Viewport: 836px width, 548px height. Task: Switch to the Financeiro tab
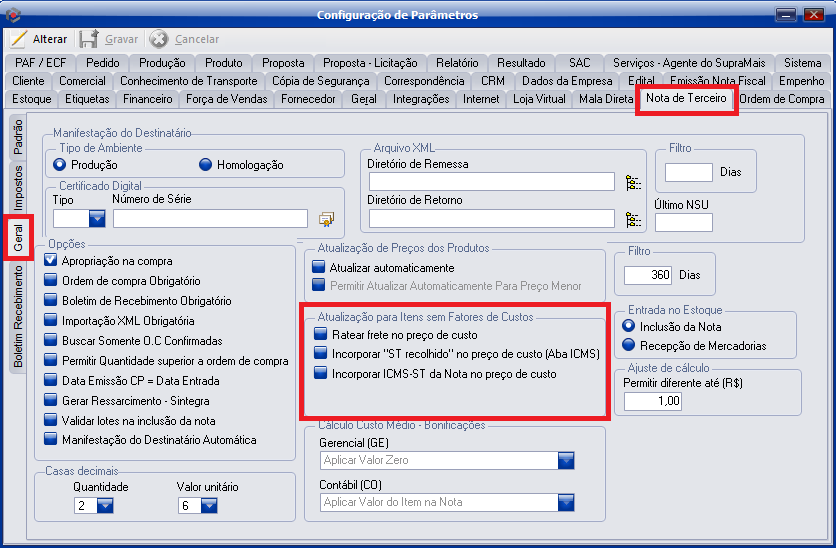coord(147,99)
